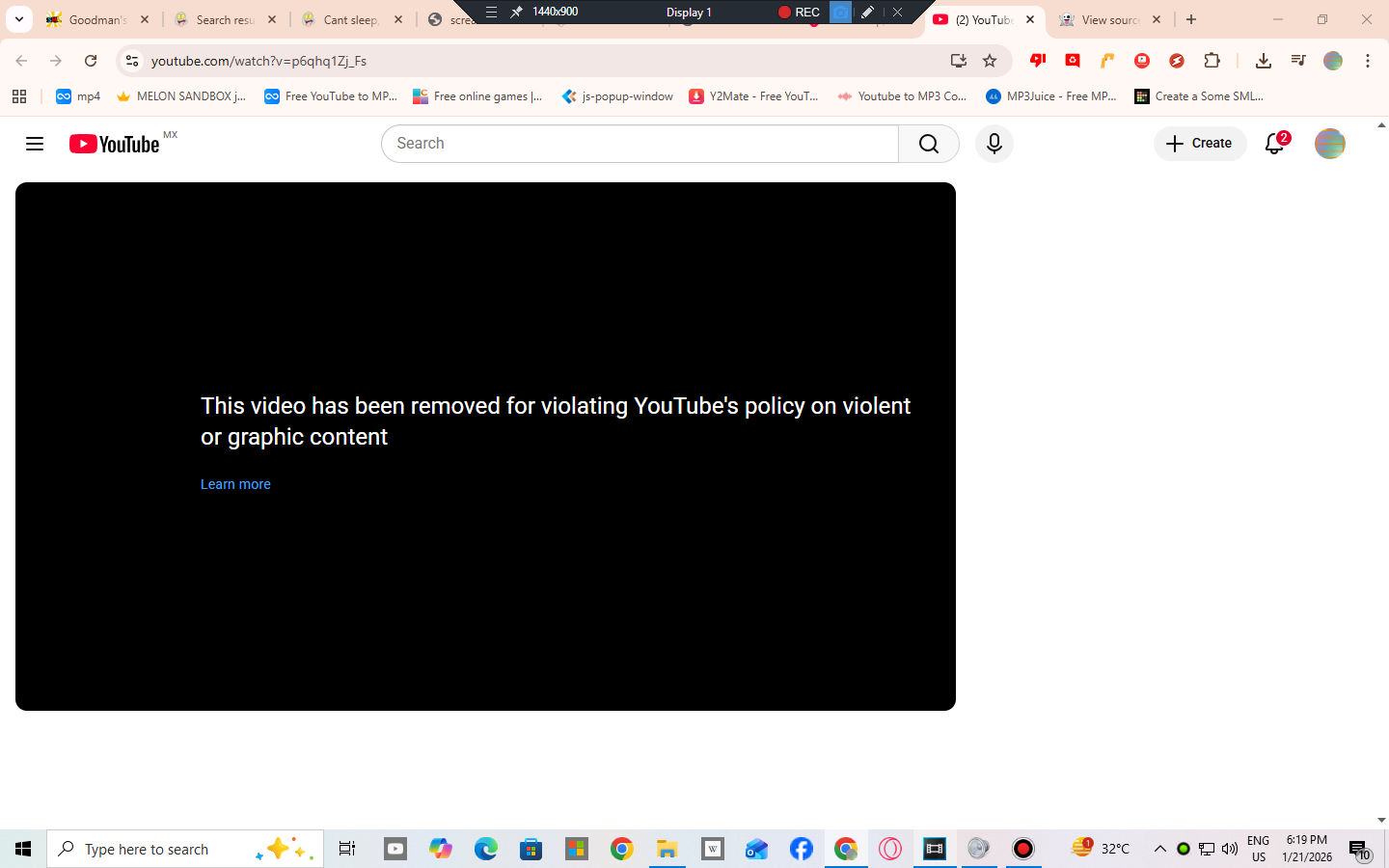
Task: Click the YouTube logo home link
Action: pos(114,144)
